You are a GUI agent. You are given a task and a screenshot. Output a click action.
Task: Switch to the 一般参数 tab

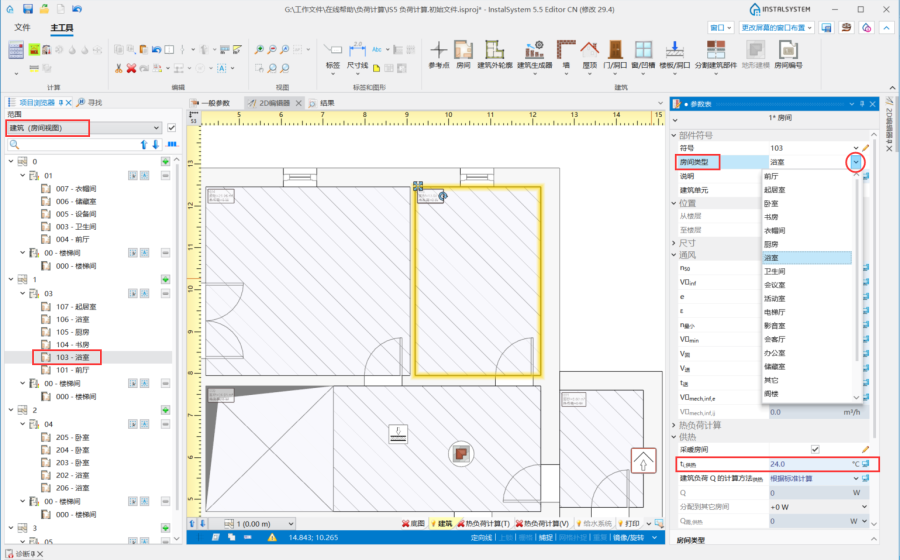(x=215, y=103)
